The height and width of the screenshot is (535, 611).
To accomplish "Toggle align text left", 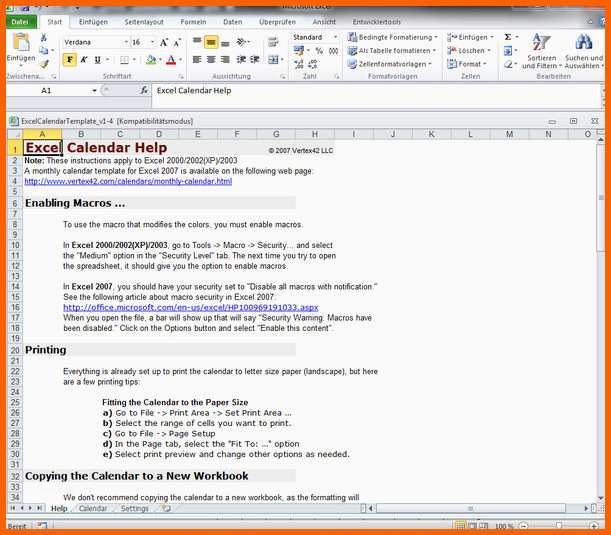I will (197, 60).
